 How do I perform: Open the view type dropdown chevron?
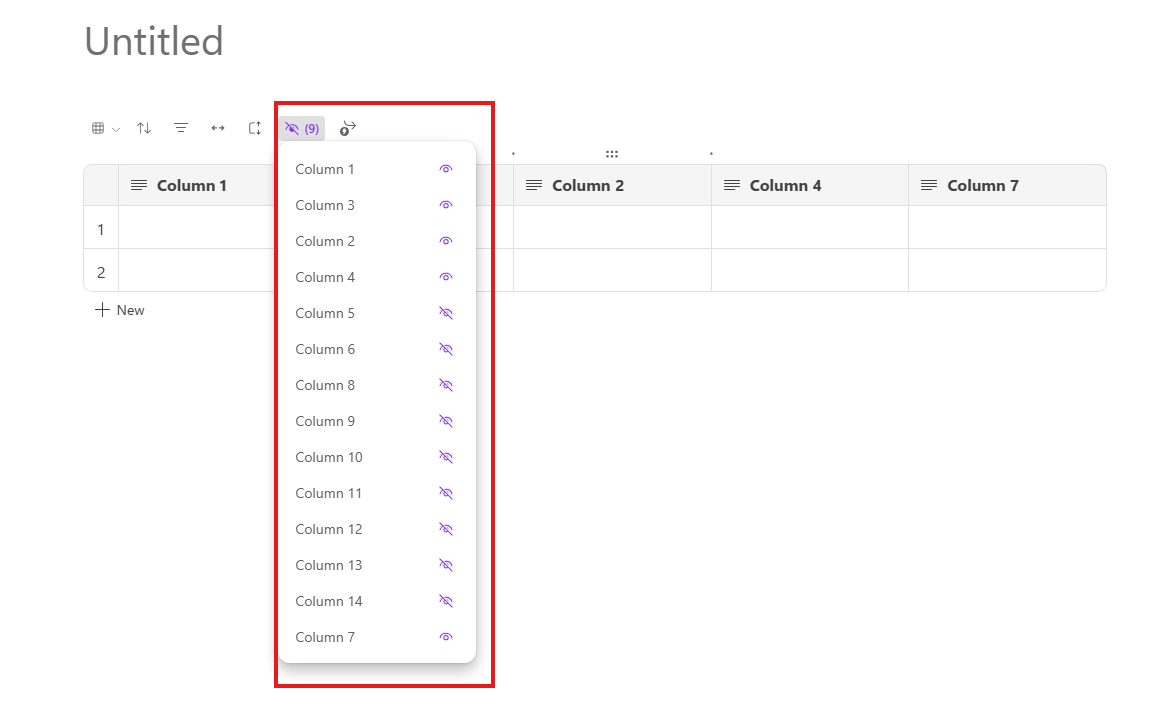(x=114, y=128)
